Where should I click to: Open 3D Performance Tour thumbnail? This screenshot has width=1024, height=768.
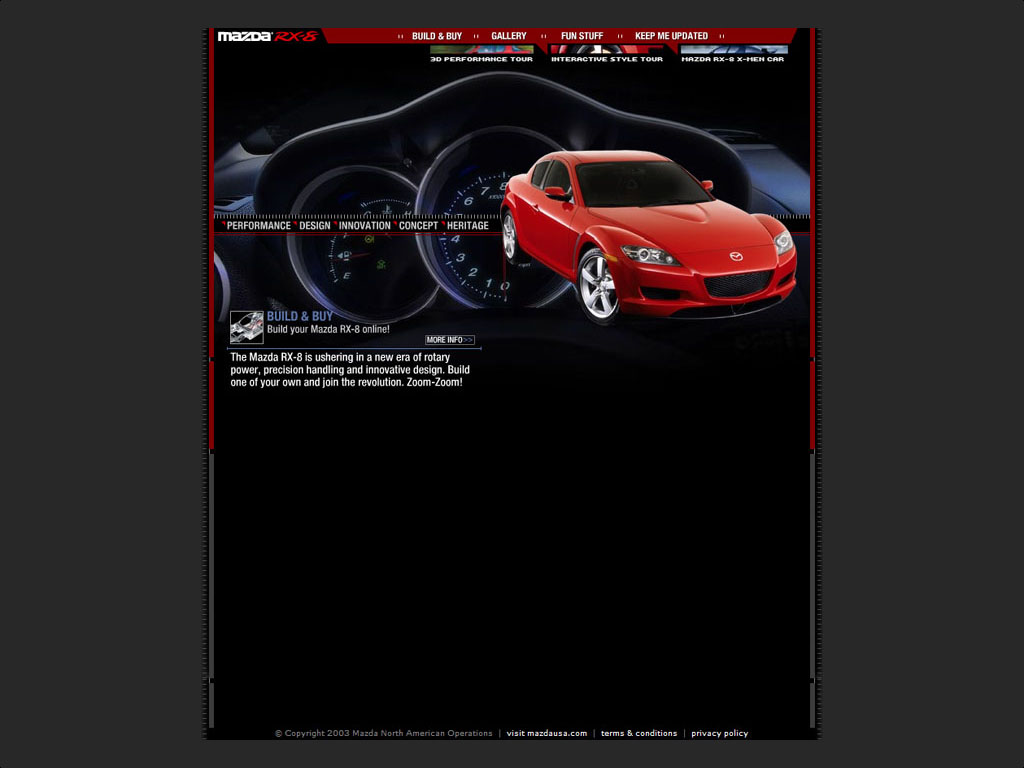pyautogui.click(x=481, y=54)
